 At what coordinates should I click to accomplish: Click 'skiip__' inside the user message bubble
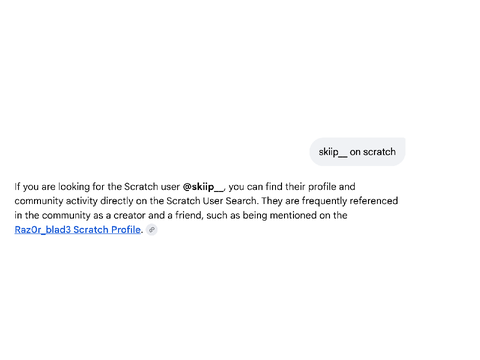coord(333,152)
